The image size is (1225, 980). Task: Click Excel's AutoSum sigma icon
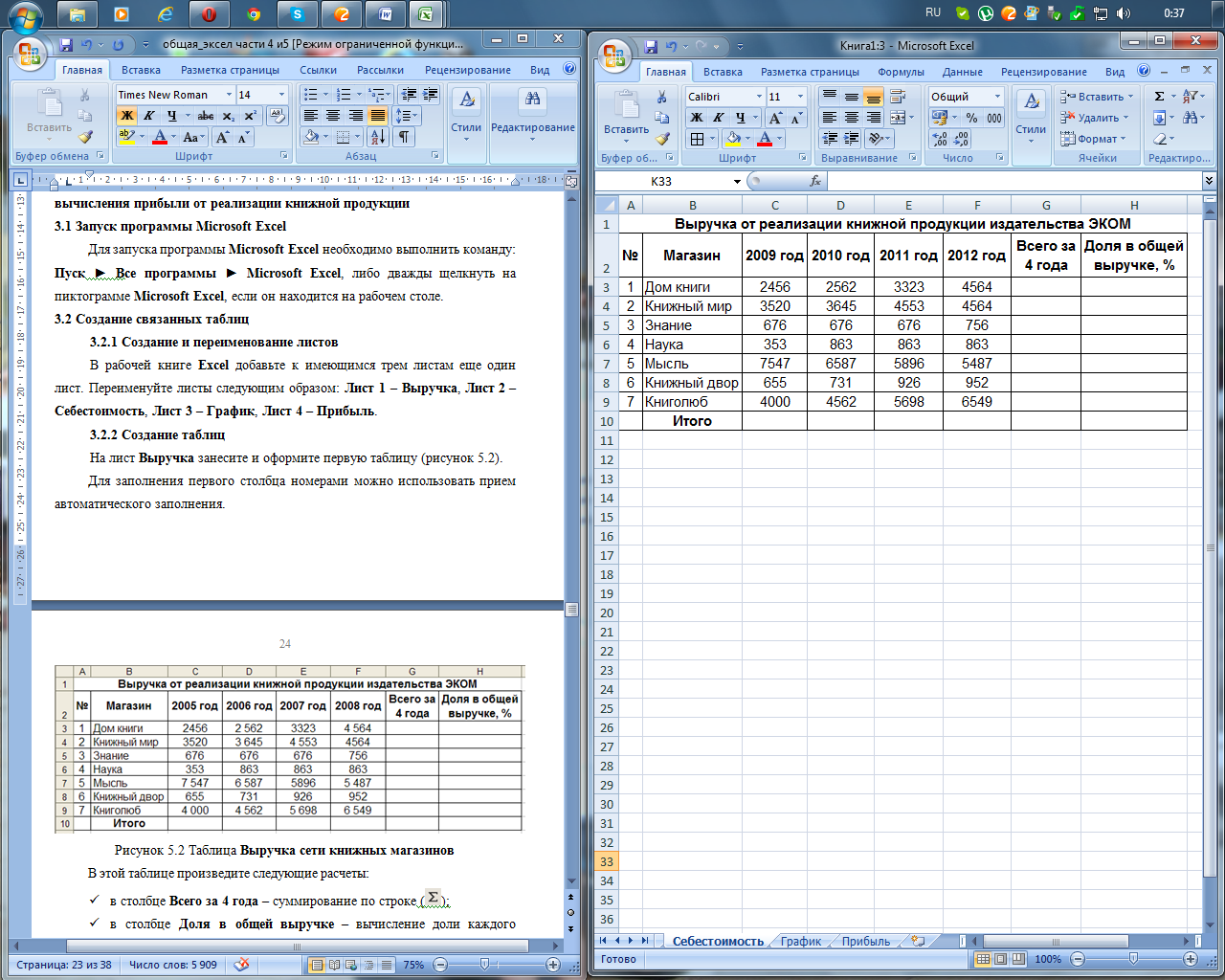(1159, 97)
